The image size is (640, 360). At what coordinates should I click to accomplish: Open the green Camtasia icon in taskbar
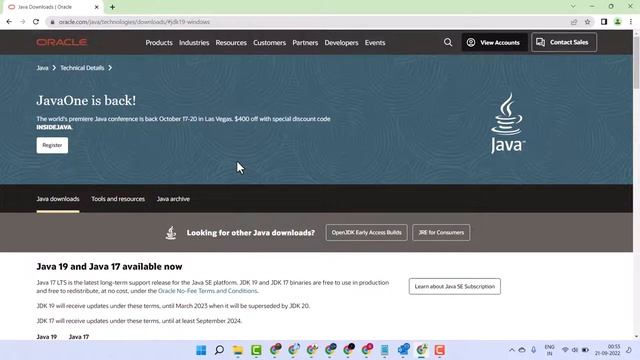tap(256, 350)
